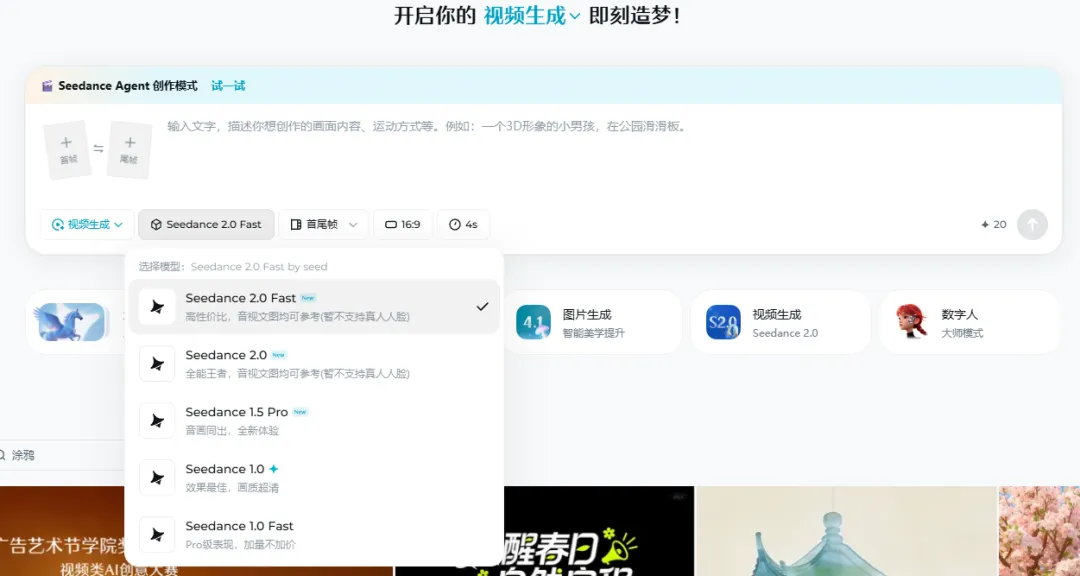Click the 涂鸦 search field
1080x576 pixels.
pyautogui.click(x=62, y=455)
